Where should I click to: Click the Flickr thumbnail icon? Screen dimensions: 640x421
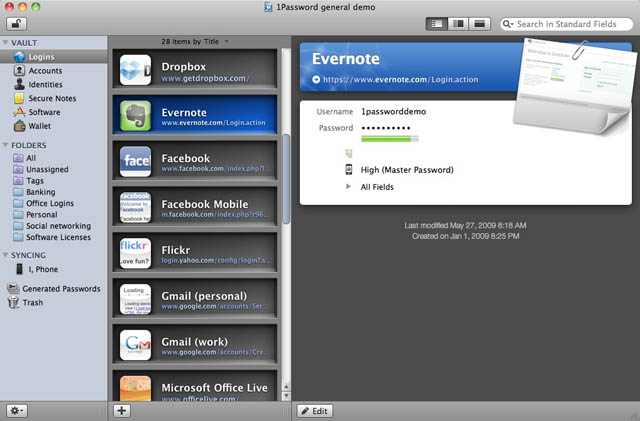[x=135, y=253]
